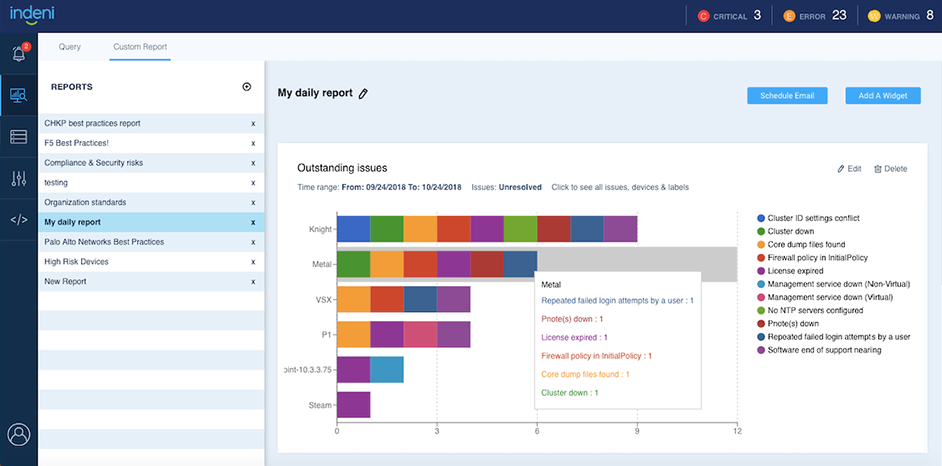The width and height of the screenshot is (942, 466).
Task: Switch to the Query tab
Action: point(70,47)
